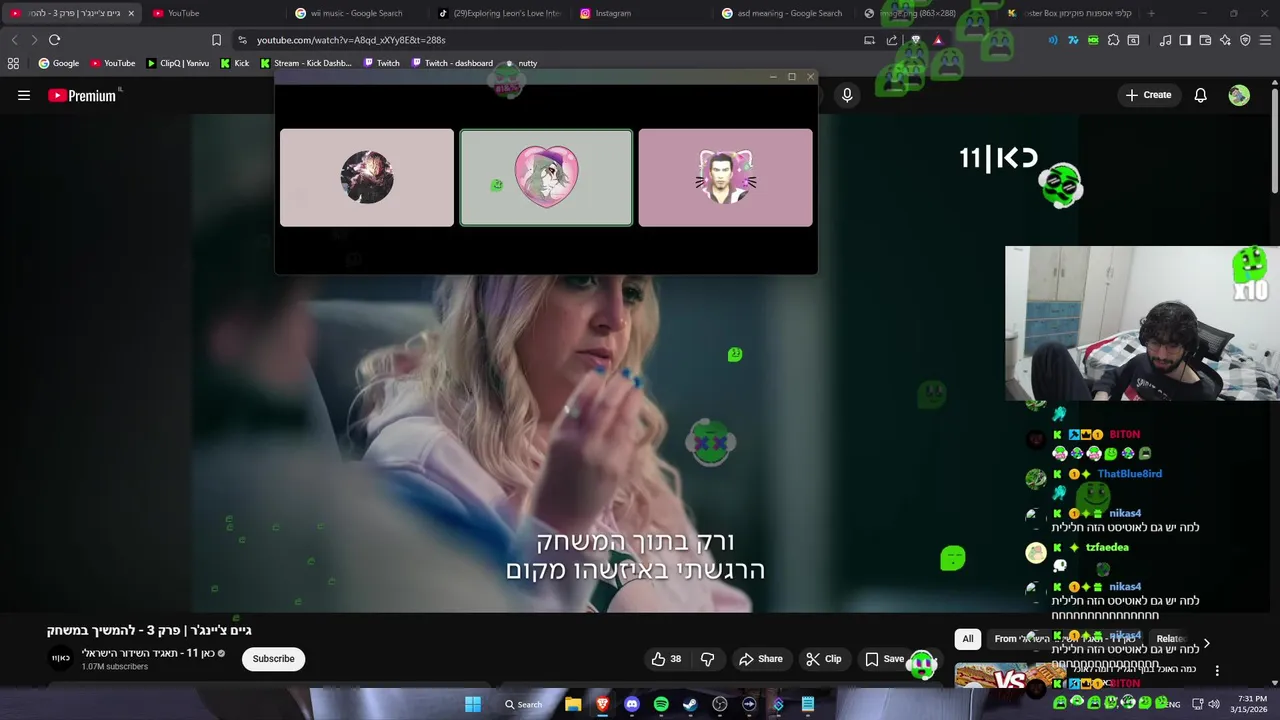Switch to the second 'YouTube' tab
Screen dimensions: 1280x720
pyautogui.click(x=215, y=13)
